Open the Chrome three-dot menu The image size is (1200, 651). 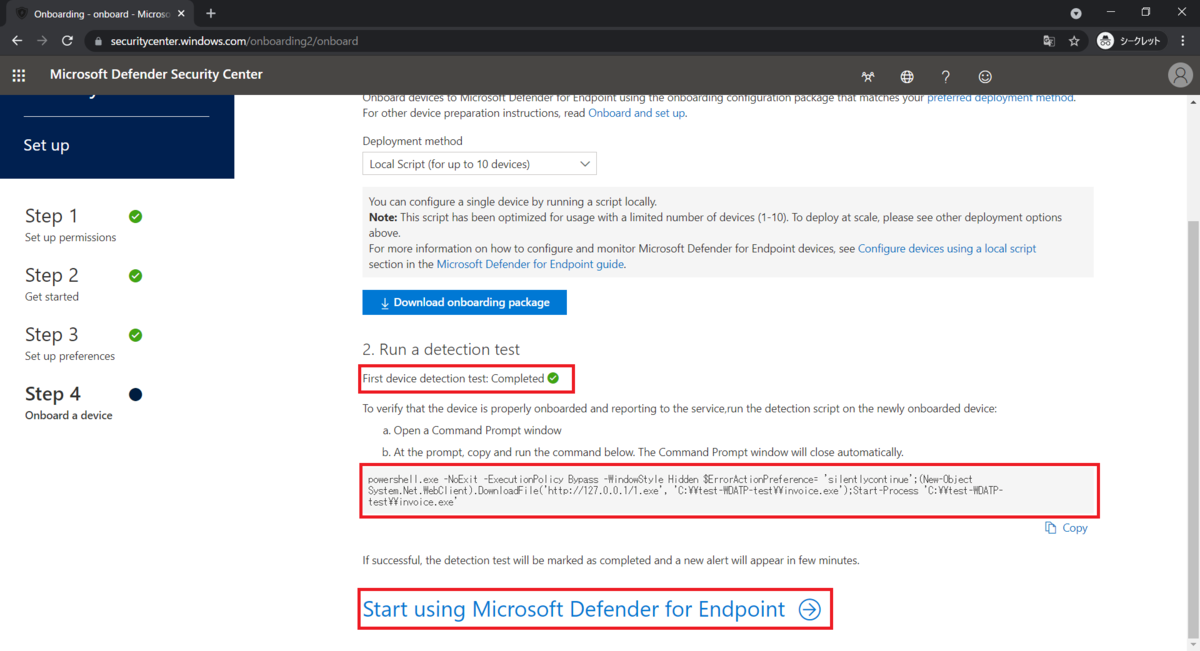[x=1183, y=41]
